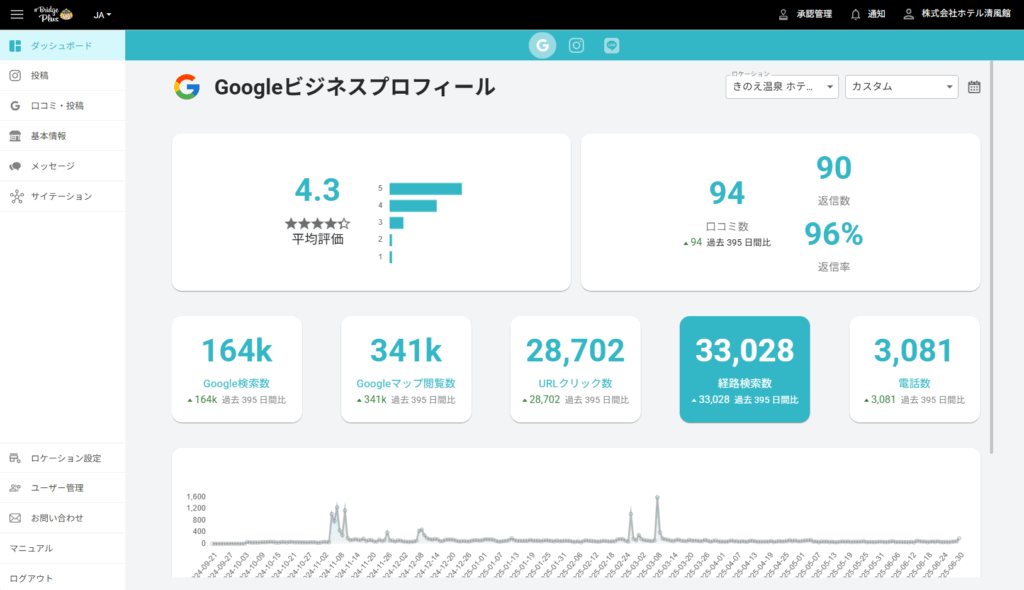Open the 承認管理 user icon

click(x=783, y=15)
